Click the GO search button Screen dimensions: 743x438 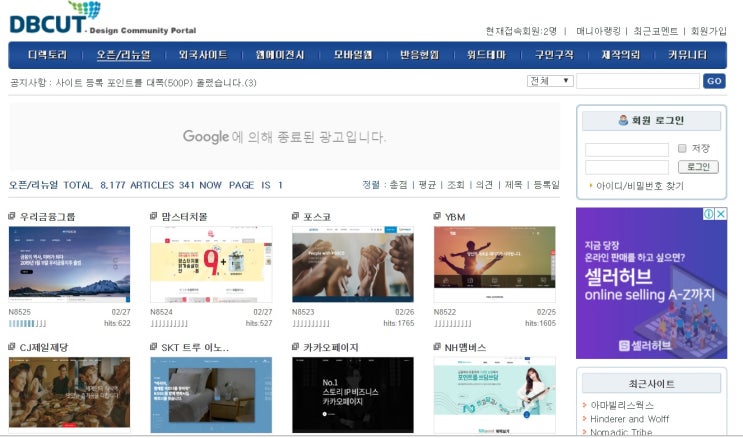click(x=714, y=81)
